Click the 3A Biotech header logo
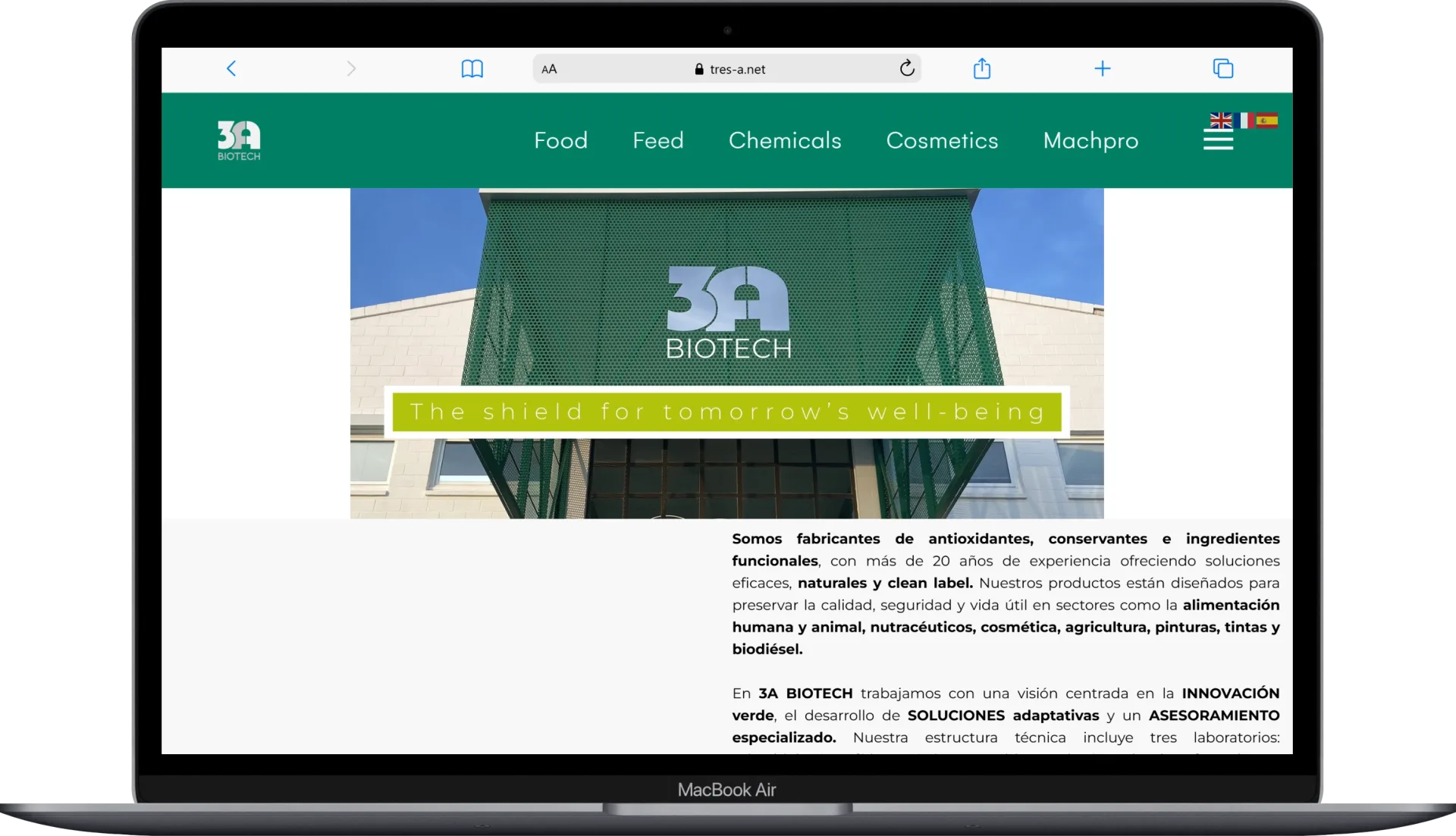The width and height of the screenshot is (1456, 836). (239, 140)
